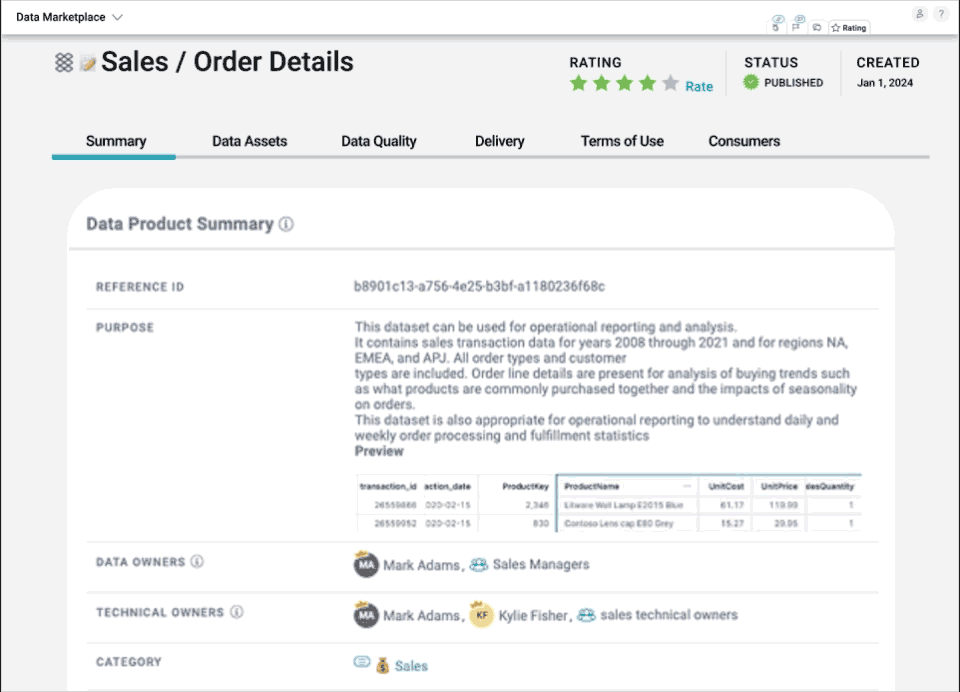The width and height of the screenshot is (960, 692).
Task: Open the ProductName column menu
Action: pos(686,486)
